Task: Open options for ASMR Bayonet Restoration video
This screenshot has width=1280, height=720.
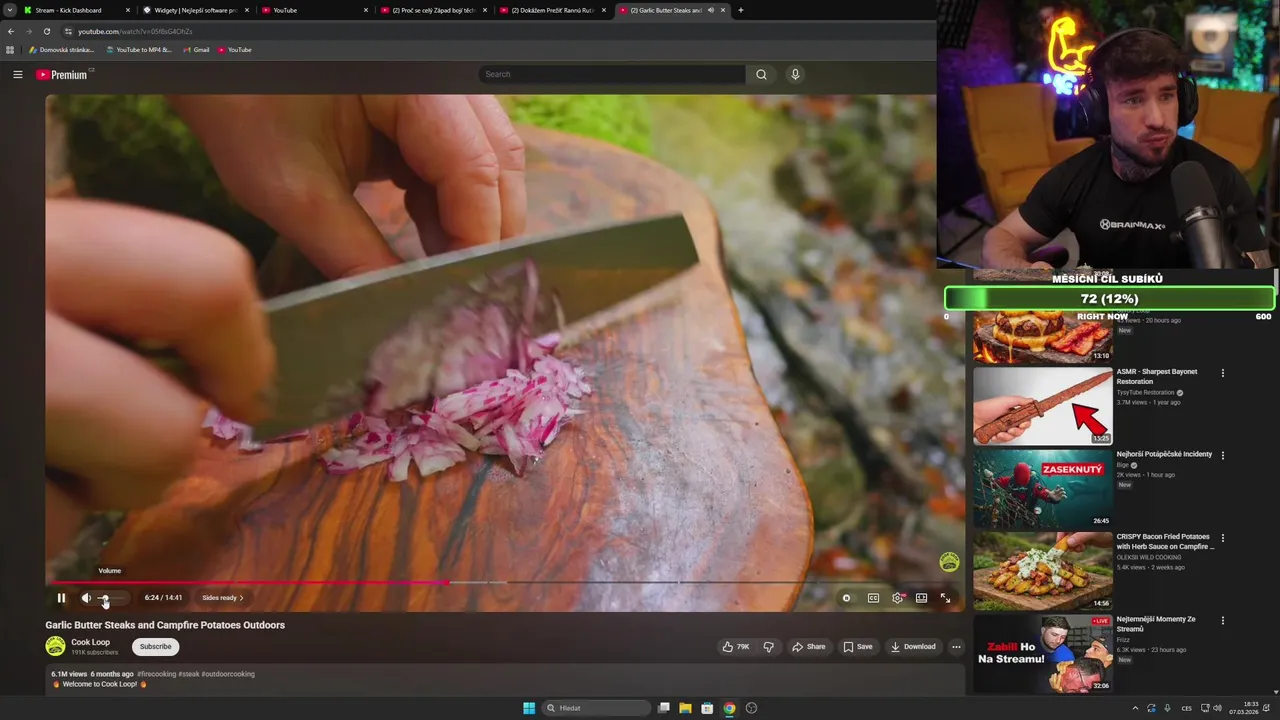Action: [1222, 373]
